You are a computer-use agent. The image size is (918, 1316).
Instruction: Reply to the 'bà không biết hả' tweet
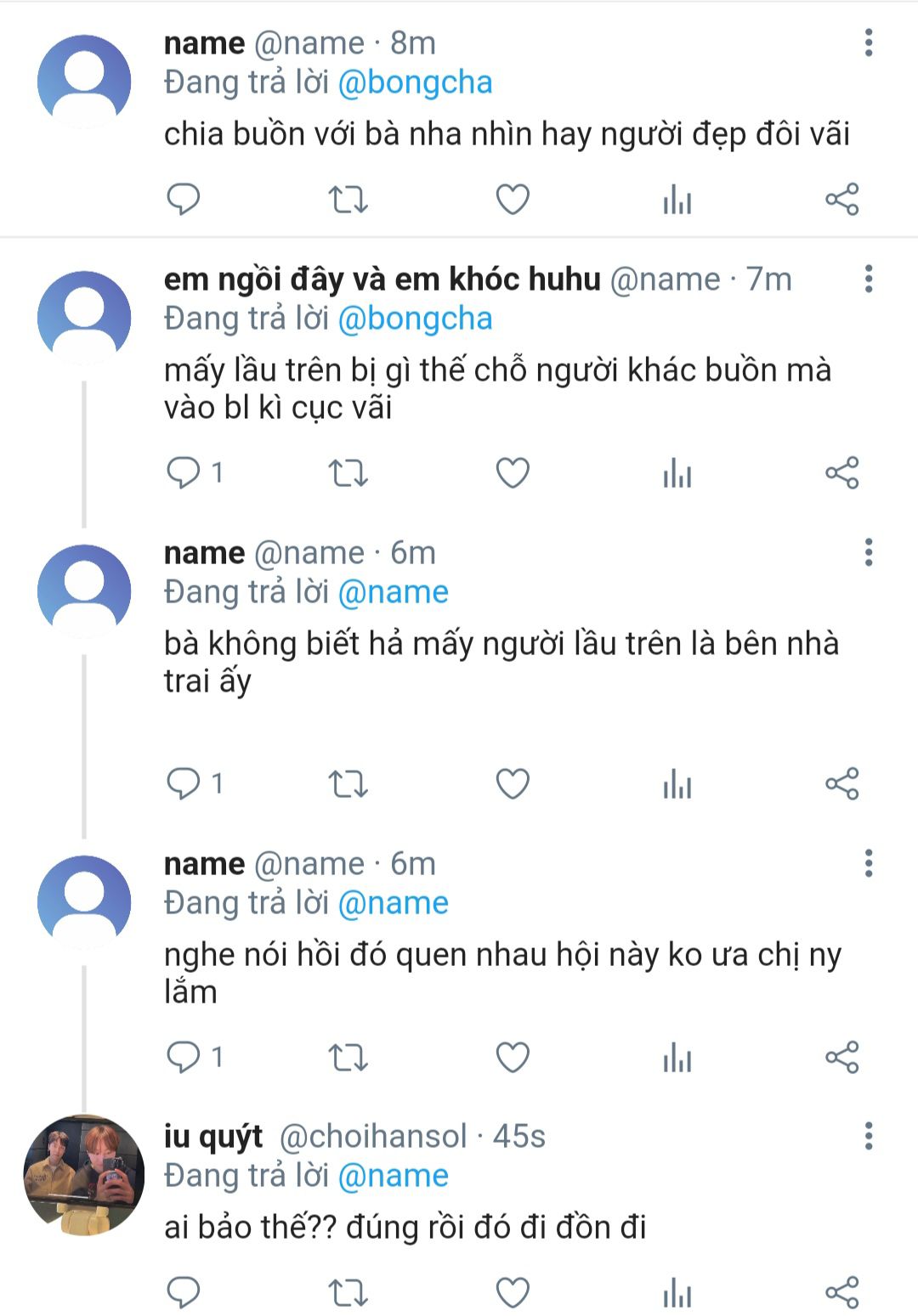pyautogui.click(x=183, y=784)
